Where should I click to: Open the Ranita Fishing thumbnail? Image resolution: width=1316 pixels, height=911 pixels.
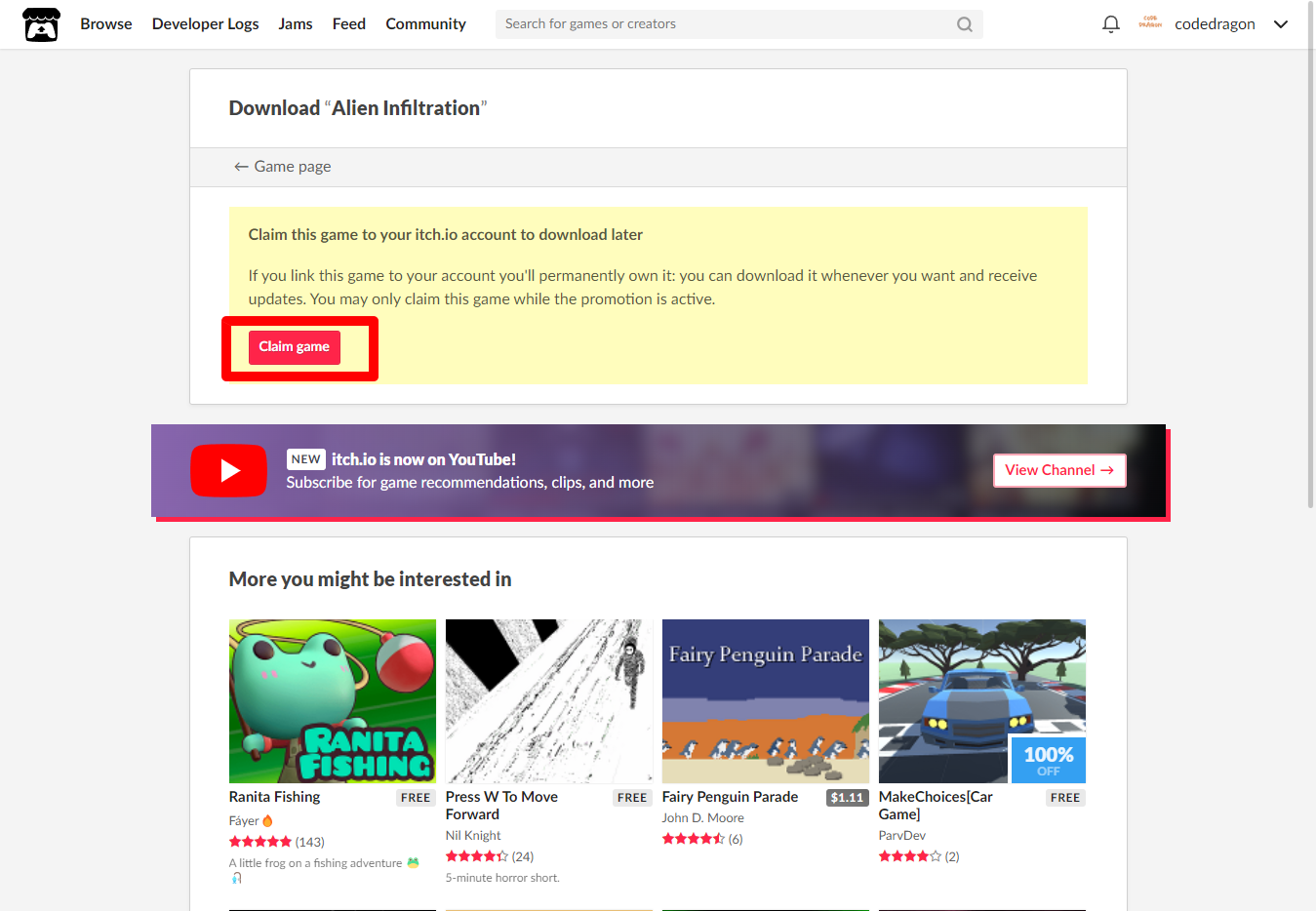point(333,701)
